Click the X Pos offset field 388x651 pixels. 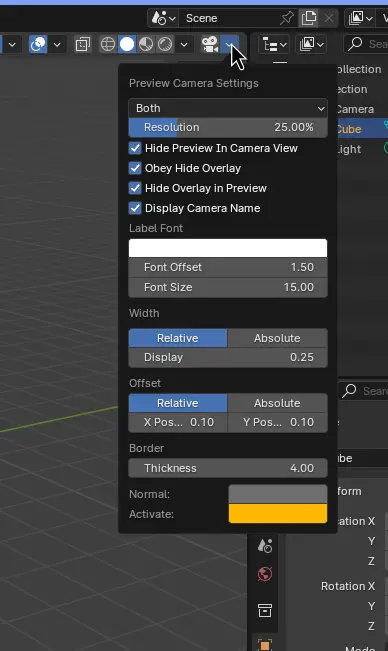tap(178, 422)
